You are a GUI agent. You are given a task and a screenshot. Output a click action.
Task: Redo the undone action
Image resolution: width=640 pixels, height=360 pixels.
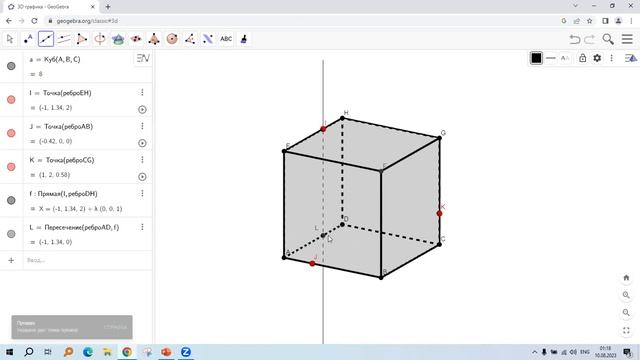[x=590, y=39]
